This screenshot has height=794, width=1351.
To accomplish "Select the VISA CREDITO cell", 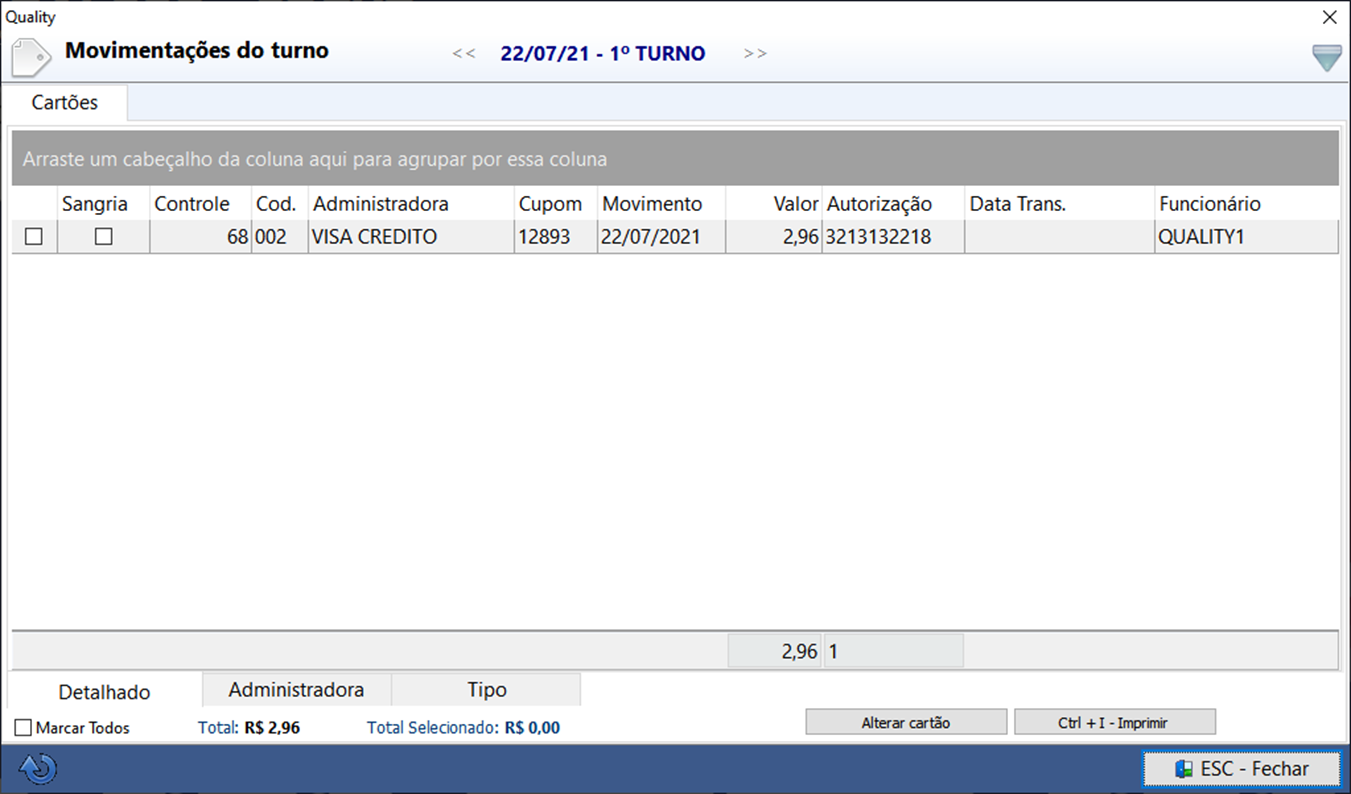I will [411, 237].
